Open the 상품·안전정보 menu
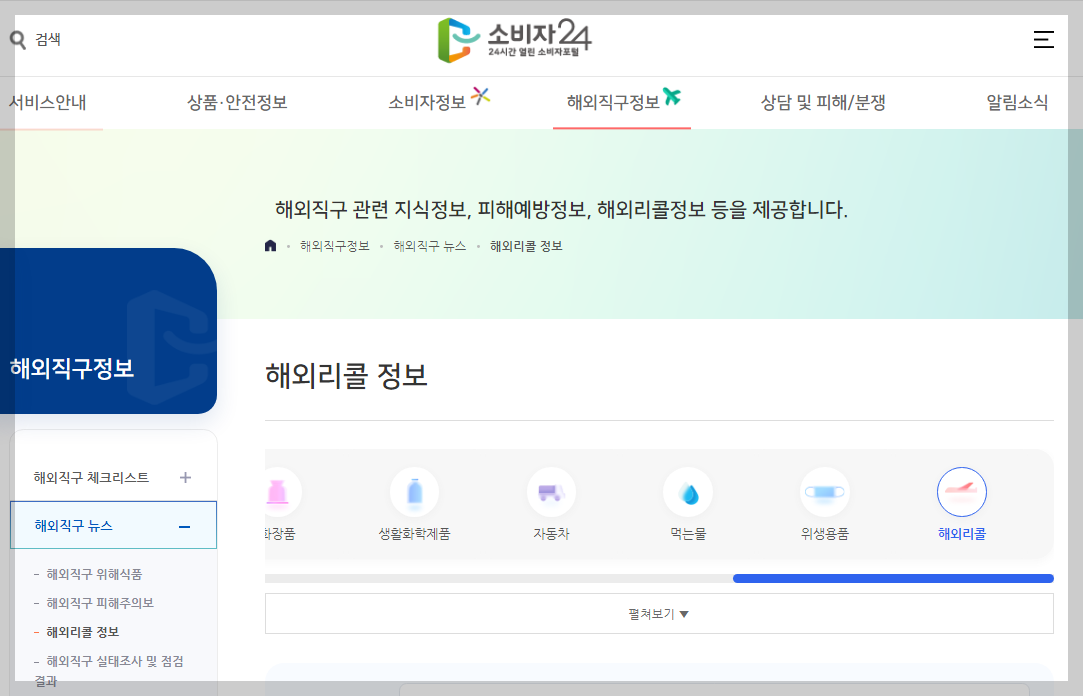The width and height of the screenshot is (1083, 696). click(237, 103)
